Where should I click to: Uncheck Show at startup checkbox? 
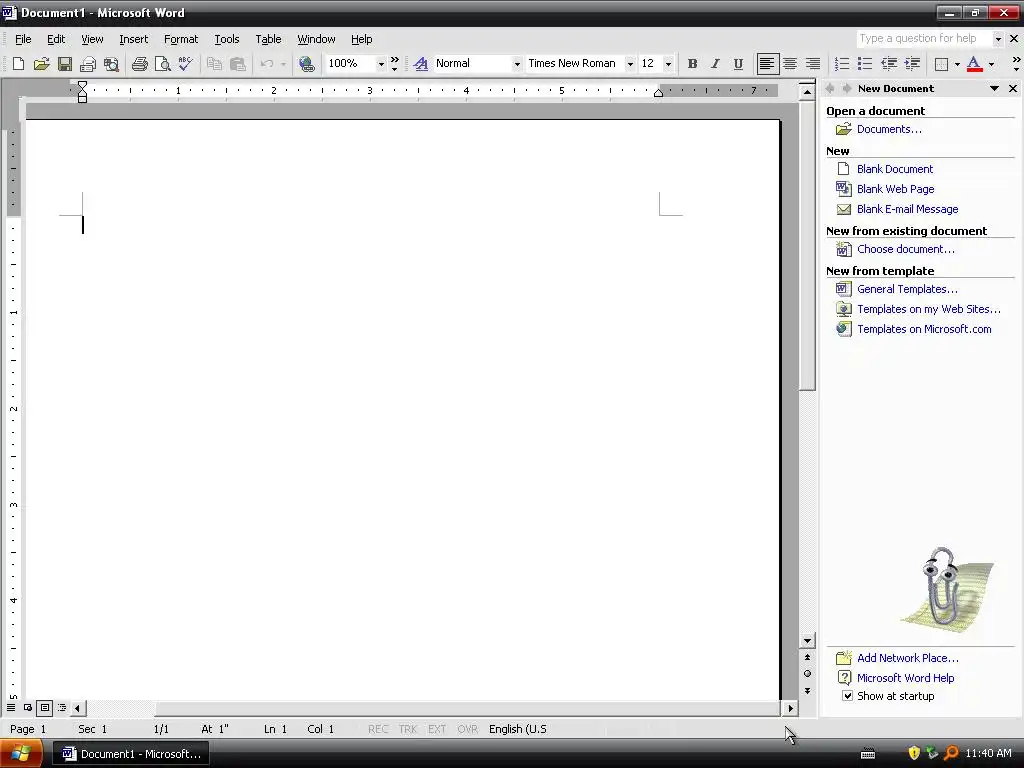click(x=847, y=696)
